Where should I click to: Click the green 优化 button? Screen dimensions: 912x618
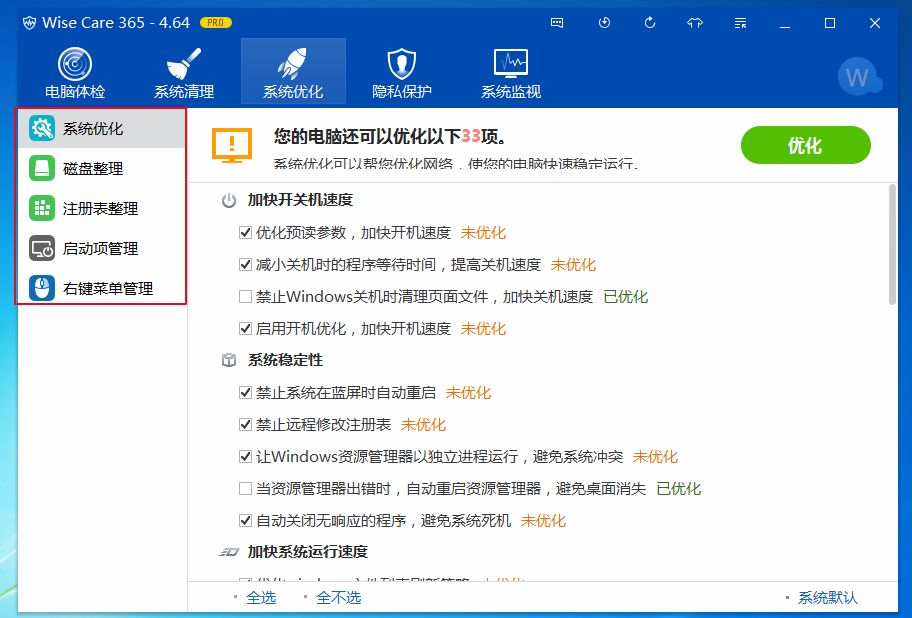tap(806, 145)
